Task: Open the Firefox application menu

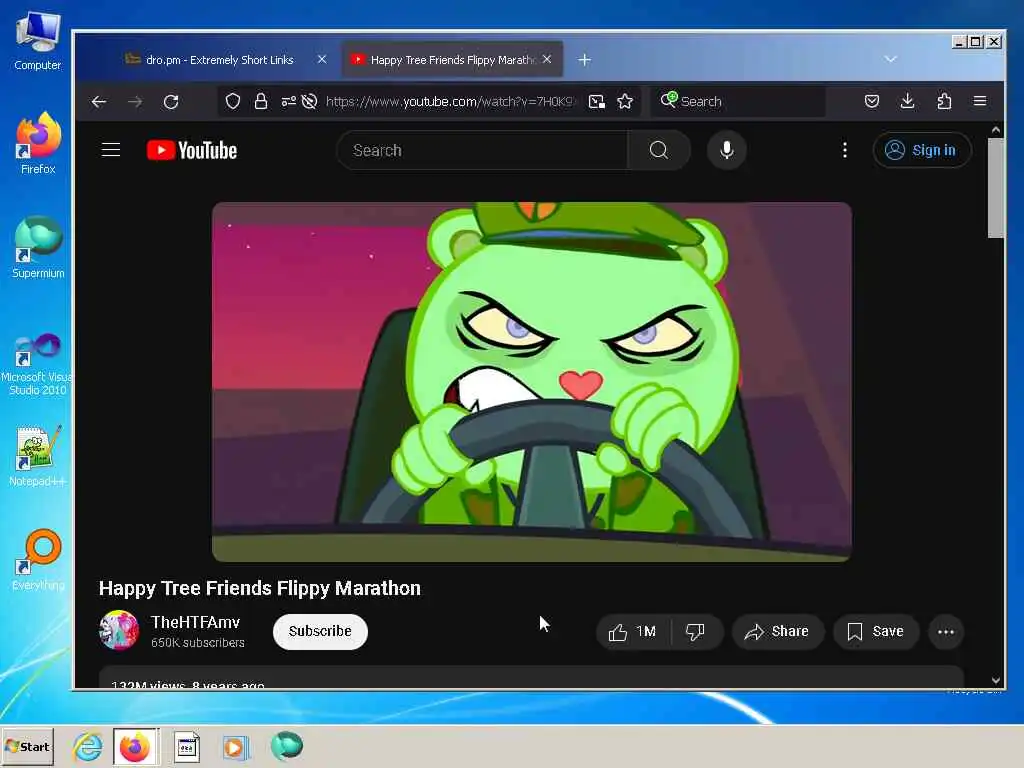Action: 980,101
